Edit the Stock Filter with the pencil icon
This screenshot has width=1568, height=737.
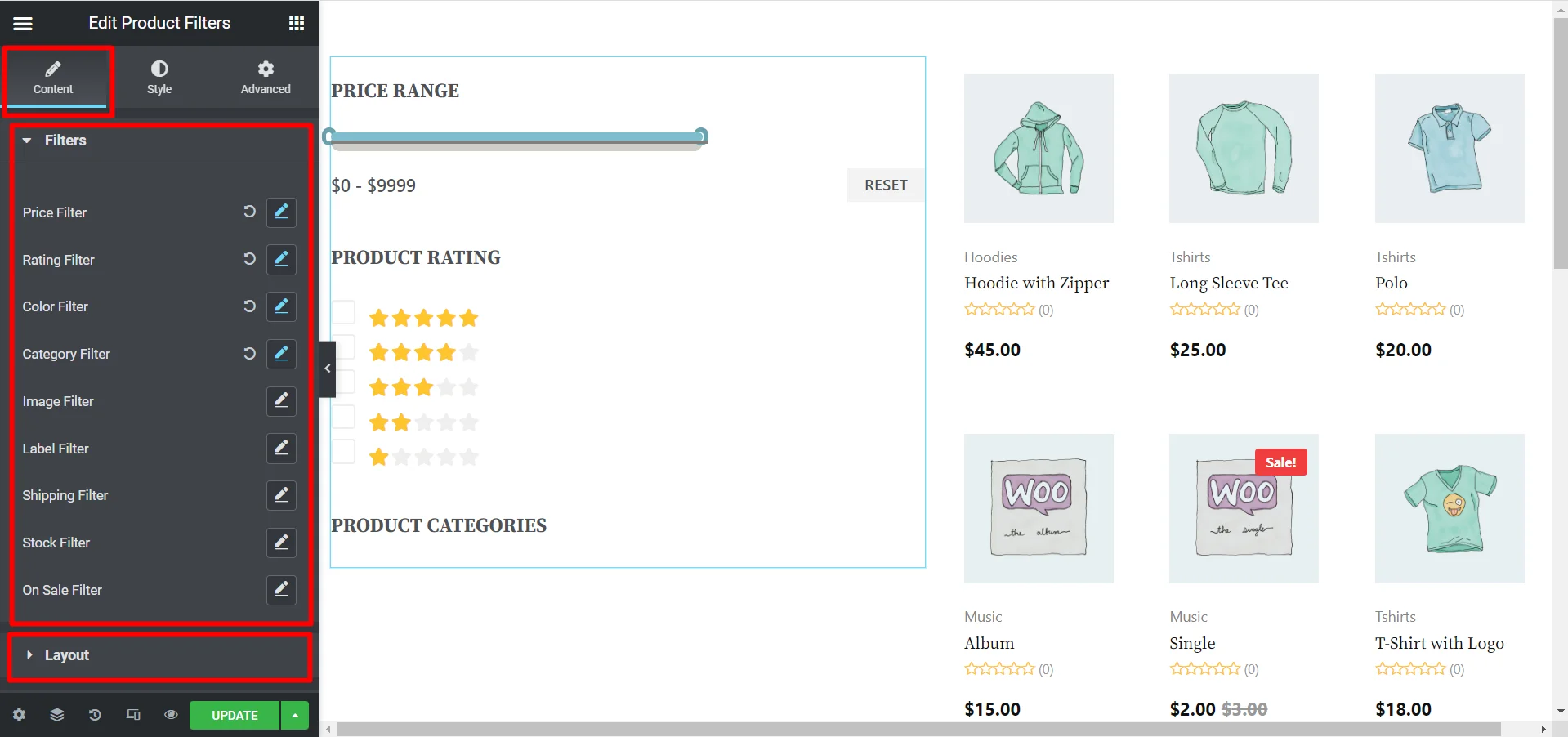281,542
